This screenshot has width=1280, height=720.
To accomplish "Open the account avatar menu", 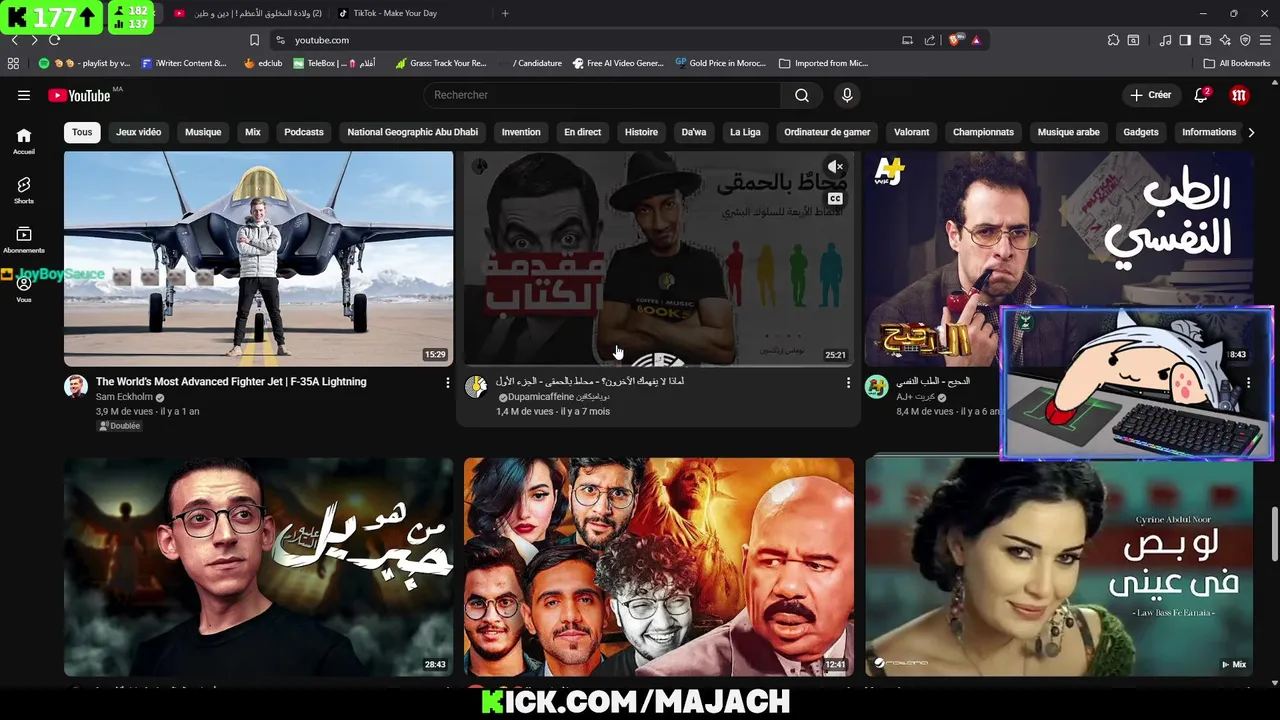I will click(x=1240, y=95).
